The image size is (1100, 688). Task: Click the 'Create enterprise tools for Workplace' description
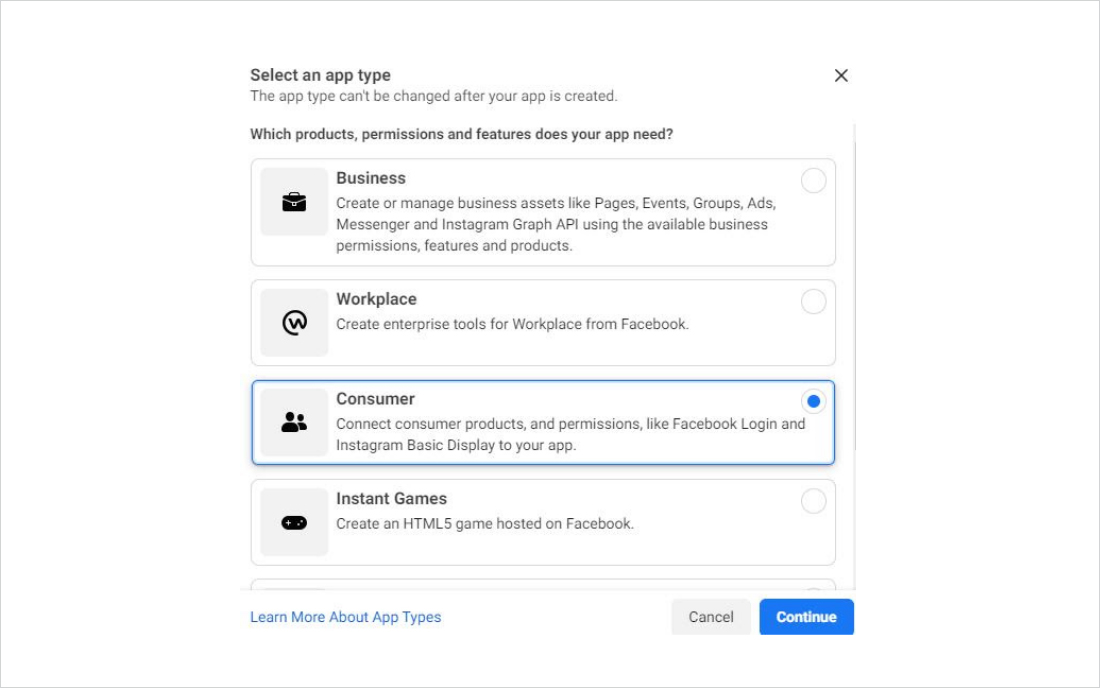click(512, 324)
